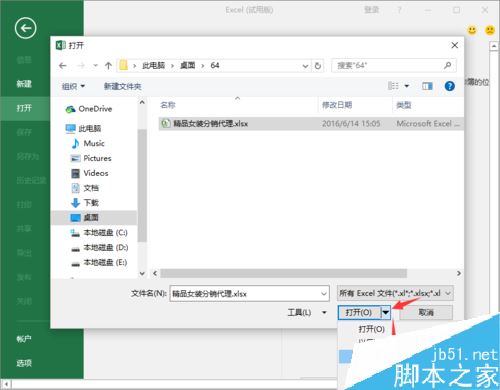500x390 pixels.
Task: Expand the file name combo box
Action: pyautogui.click(x=323, y=294)
